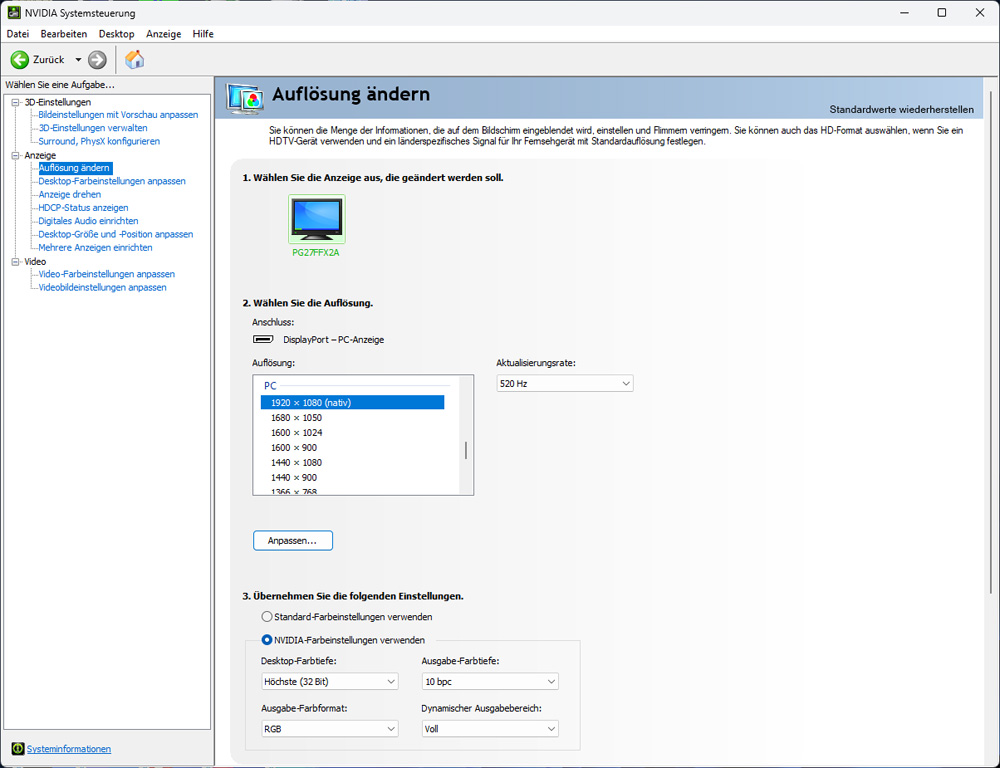Open the back history dropdown arrow
Screen dimensions: 1000x768
pyautogui.click(x=78, y=59)
